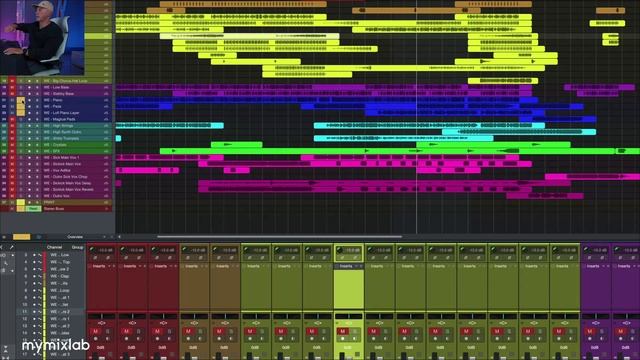
Task: Solo the highlighted light-green mixer channel
Action: [354, 331]
